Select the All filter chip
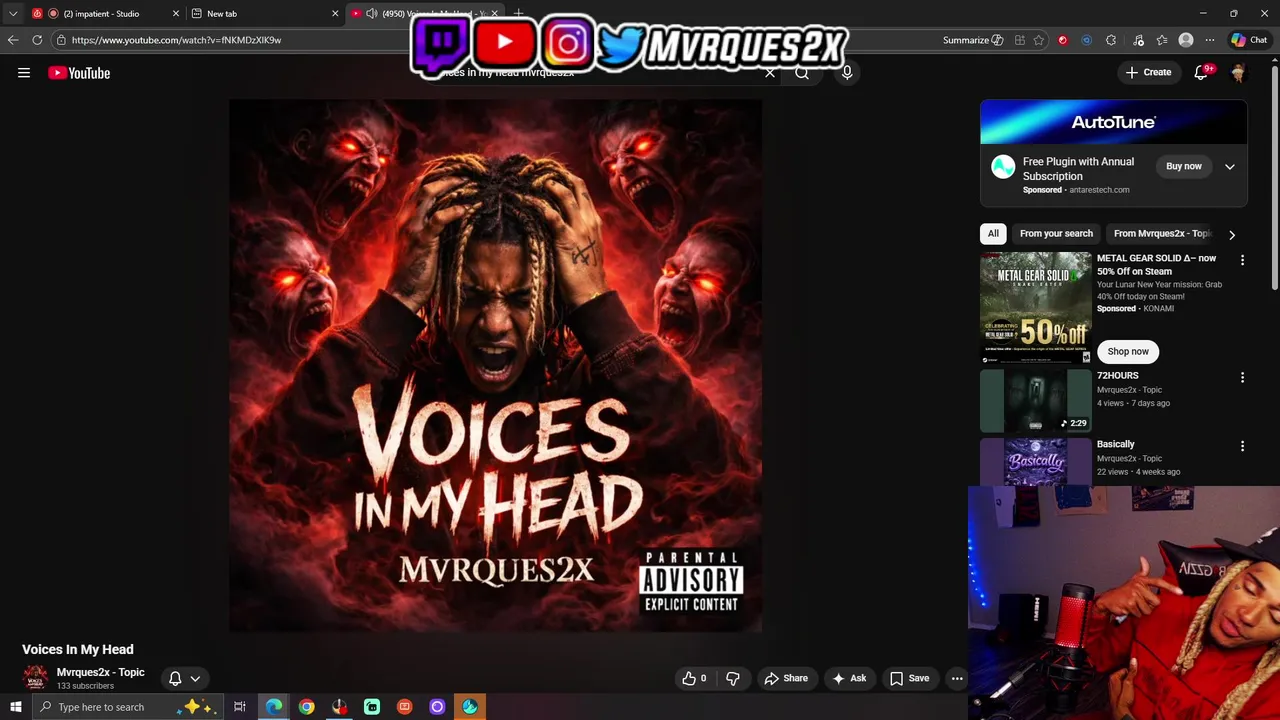The image size is (1280, 720). click(x=993, y=233)
